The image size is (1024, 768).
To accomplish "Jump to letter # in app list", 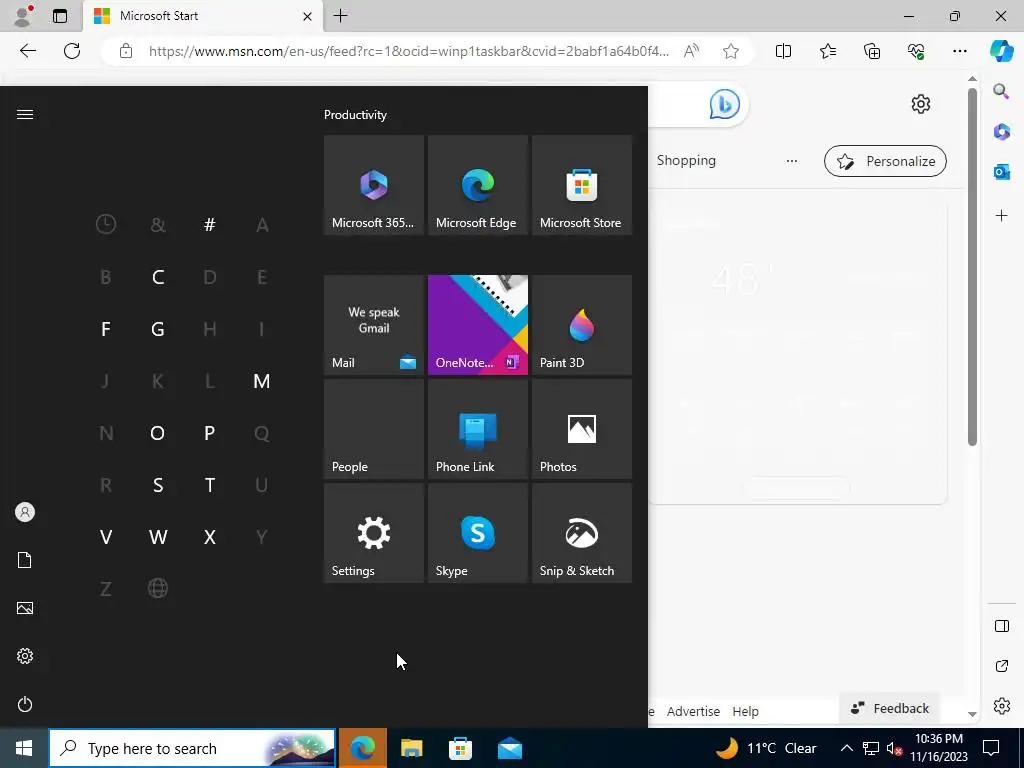I will click(210, 225).
